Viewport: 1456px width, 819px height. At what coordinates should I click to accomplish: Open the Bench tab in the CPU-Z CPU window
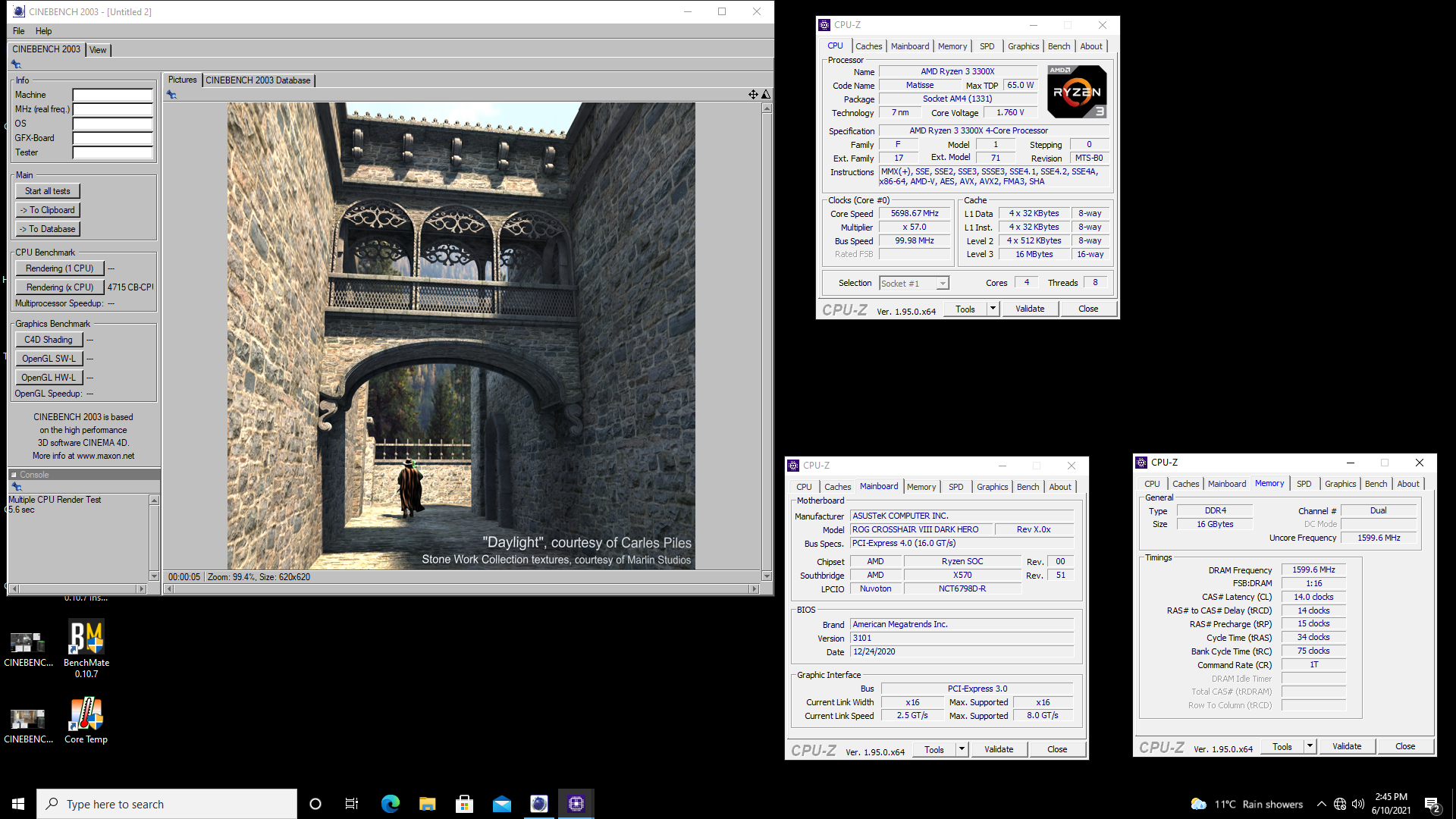click(1059, 46)
